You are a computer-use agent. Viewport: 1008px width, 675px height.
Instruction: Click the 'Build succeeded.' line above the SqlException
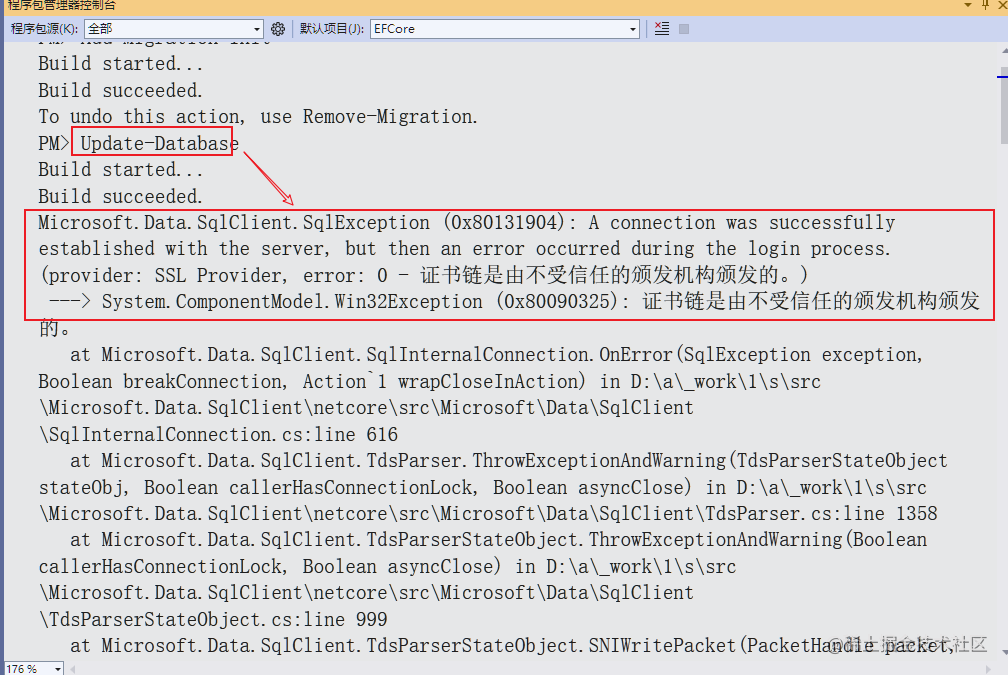click(x=120, y=196)
